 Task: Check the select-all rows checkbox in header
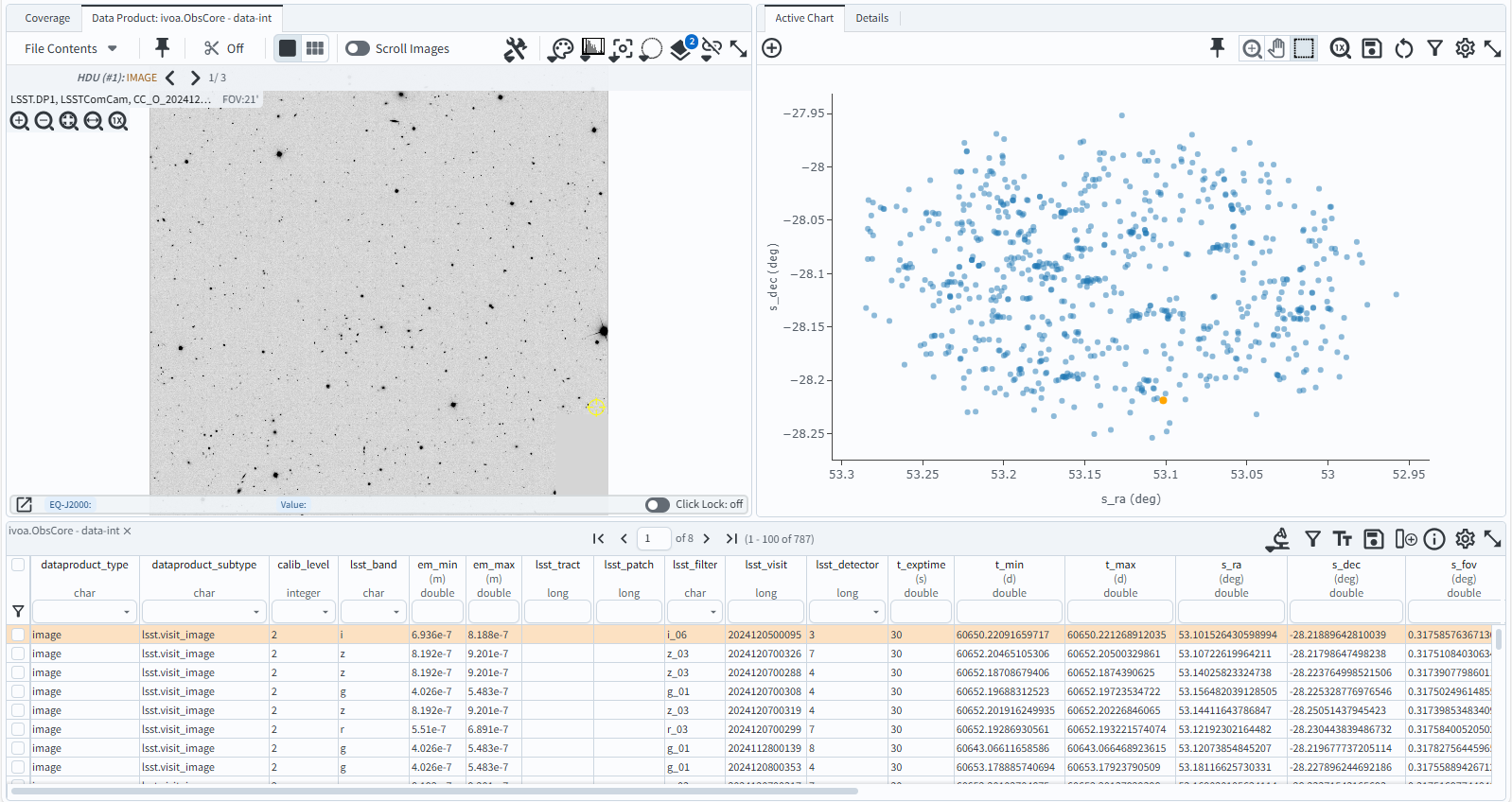point(18,565)
